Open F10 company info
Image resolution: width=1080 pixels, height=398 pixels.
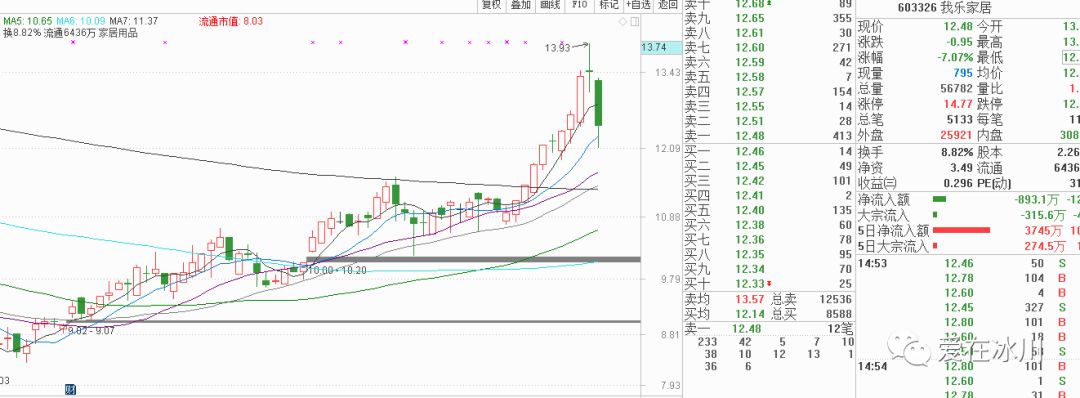click(579, 5)
